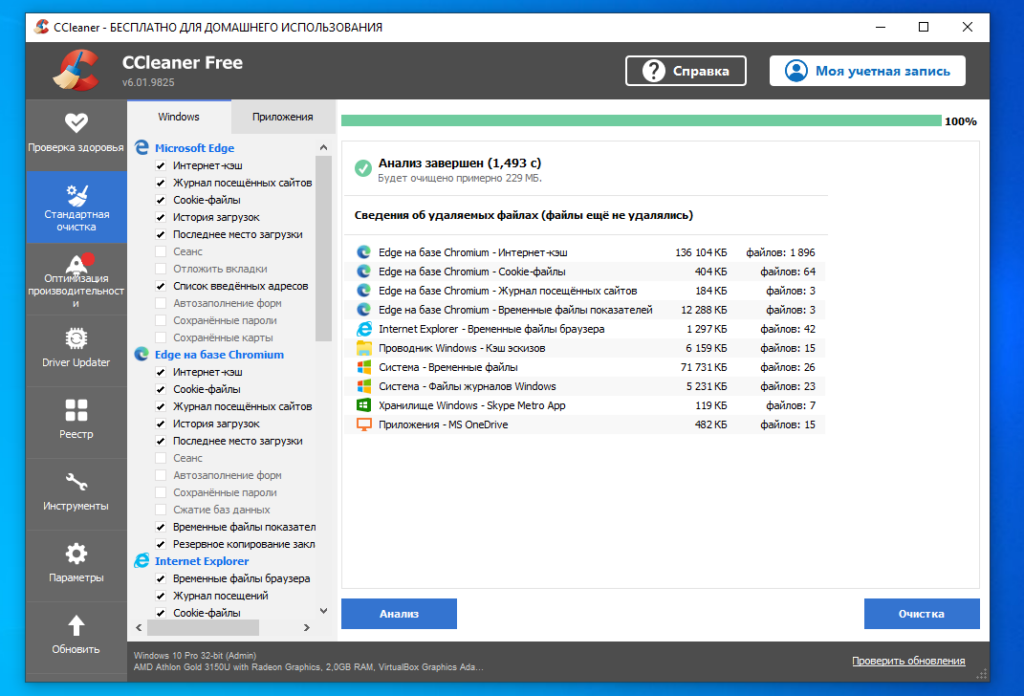
Task: Click the Edge на базе Chromium group icon
Action: 142,354
